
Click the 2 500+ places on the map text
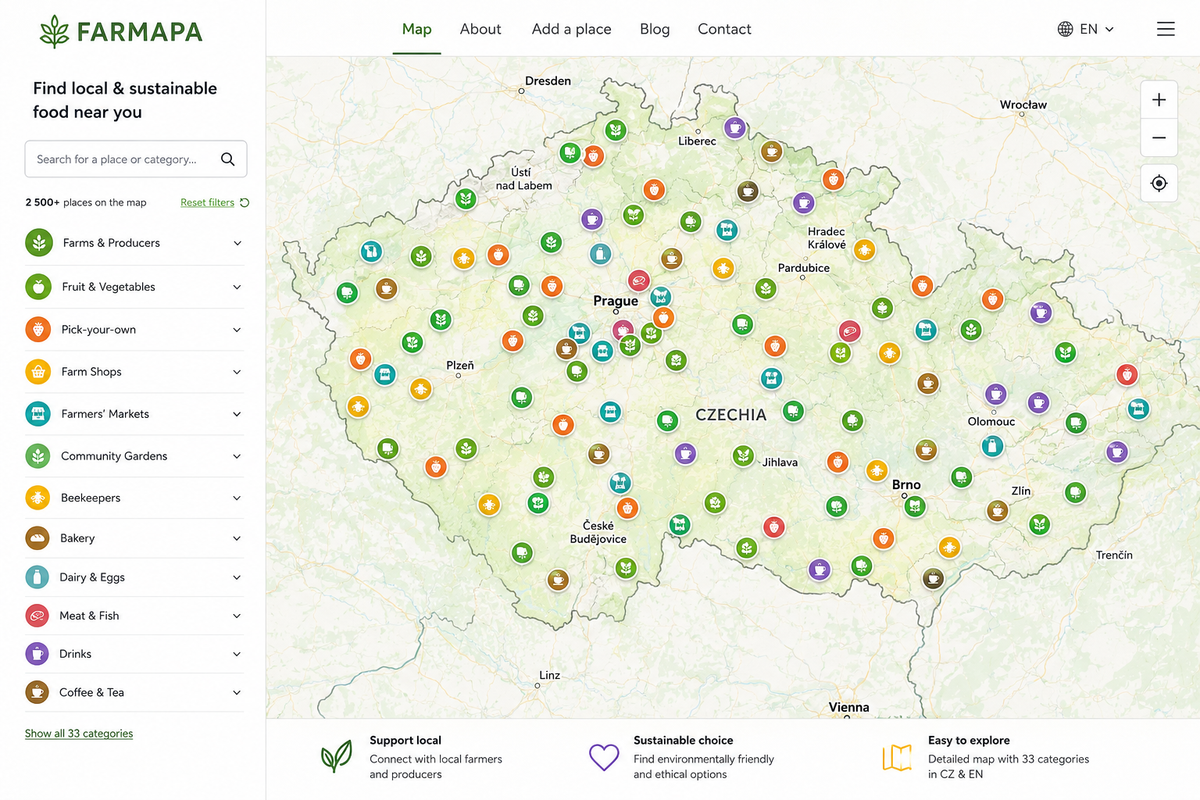tap(86, 202)
